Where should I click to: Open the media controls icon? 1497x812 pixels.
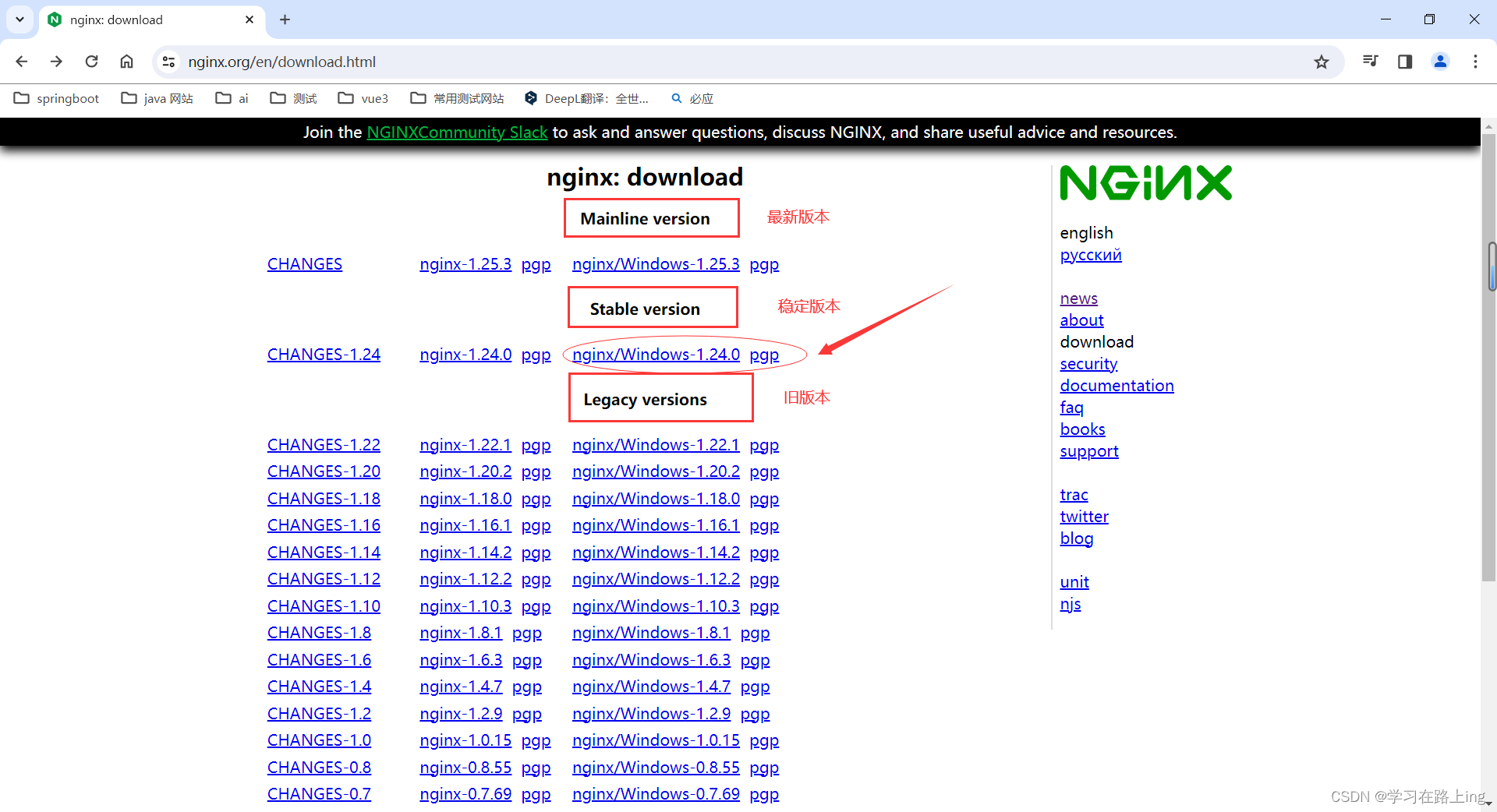(x=1370, y=62)
